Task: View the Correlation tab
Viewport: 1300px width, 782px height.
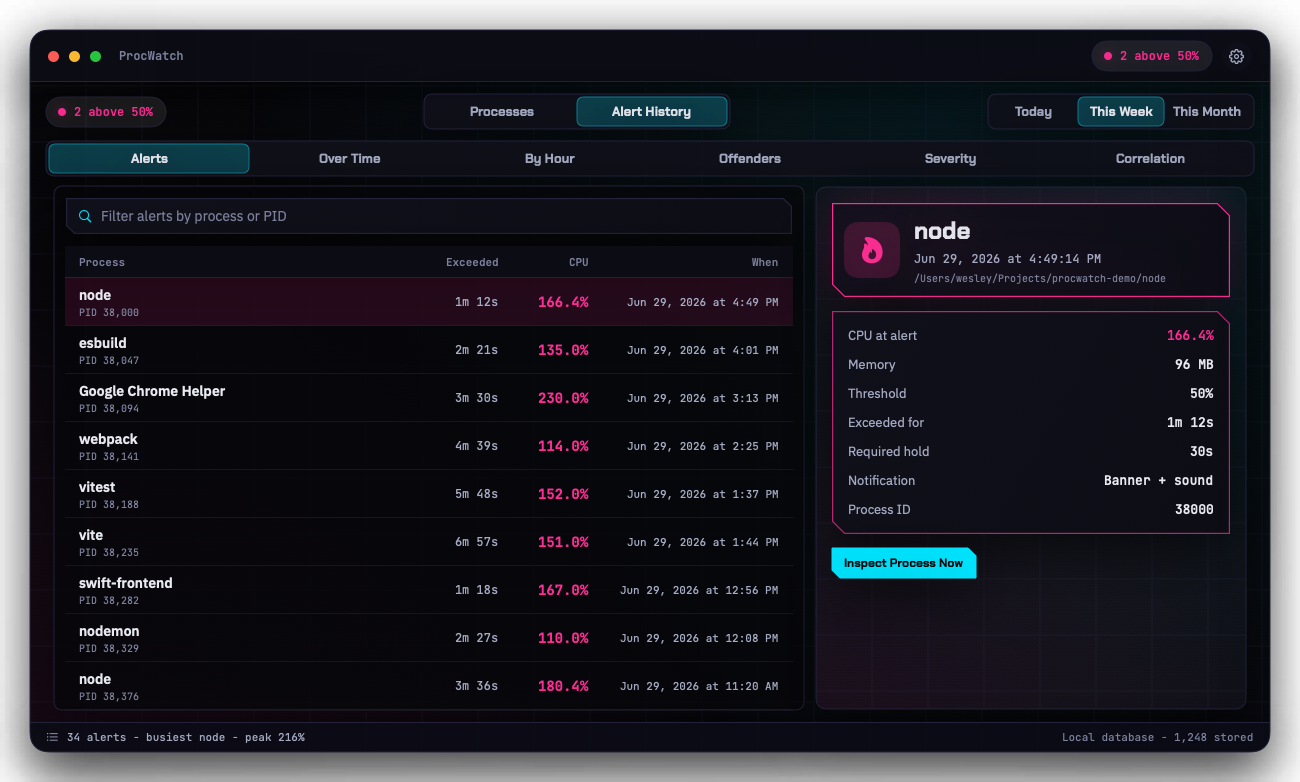Action: pos(1150,158)
